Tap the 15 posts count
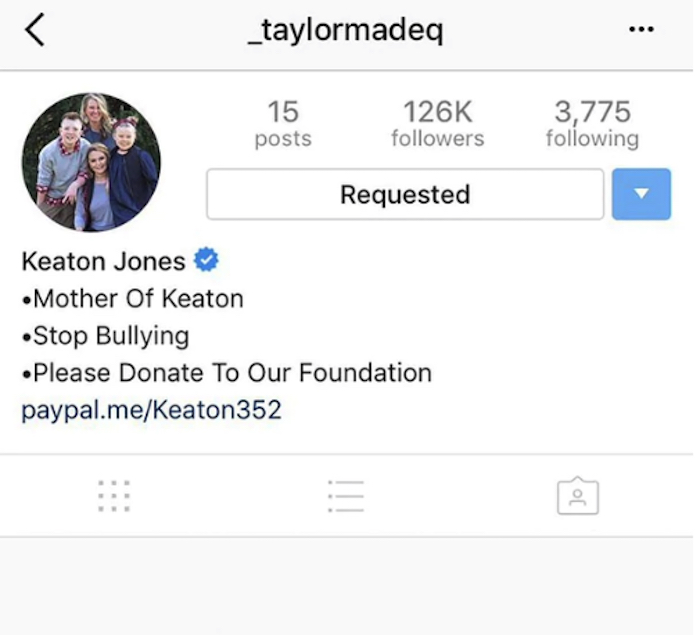The image size is (700, 635). click(283, 123)
